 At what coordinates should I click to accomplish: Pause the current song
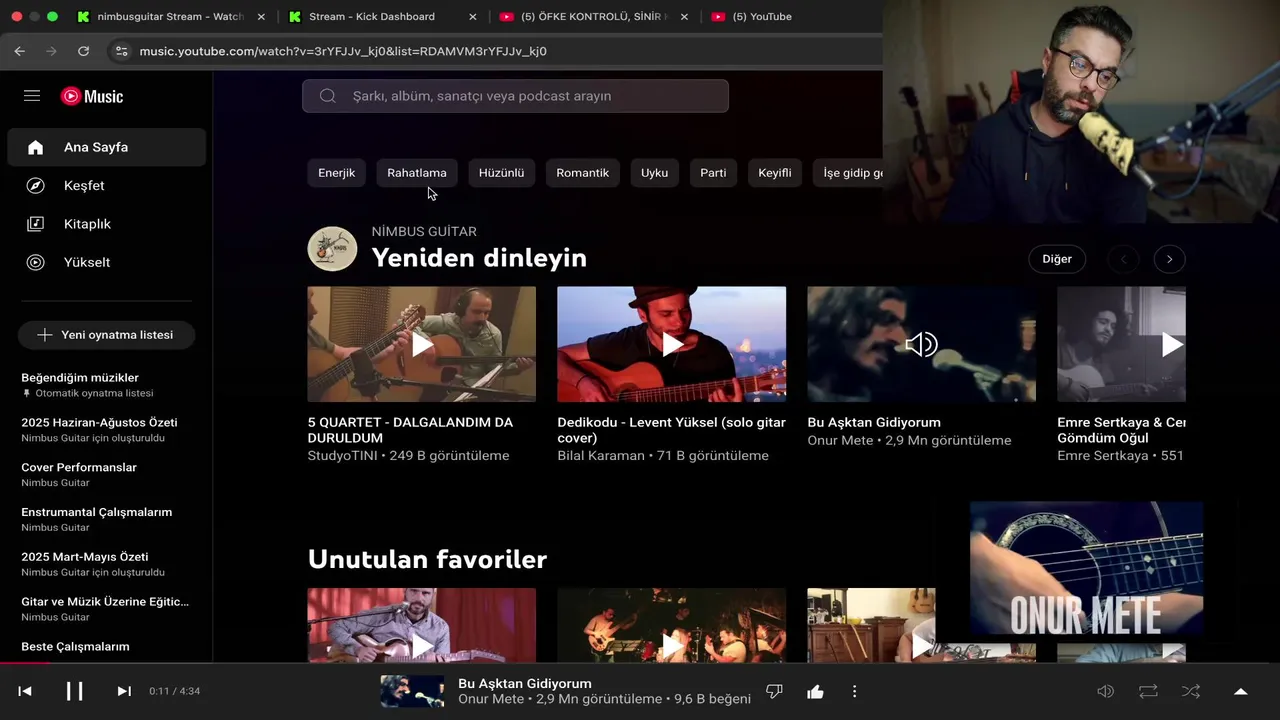click(75, 691)
